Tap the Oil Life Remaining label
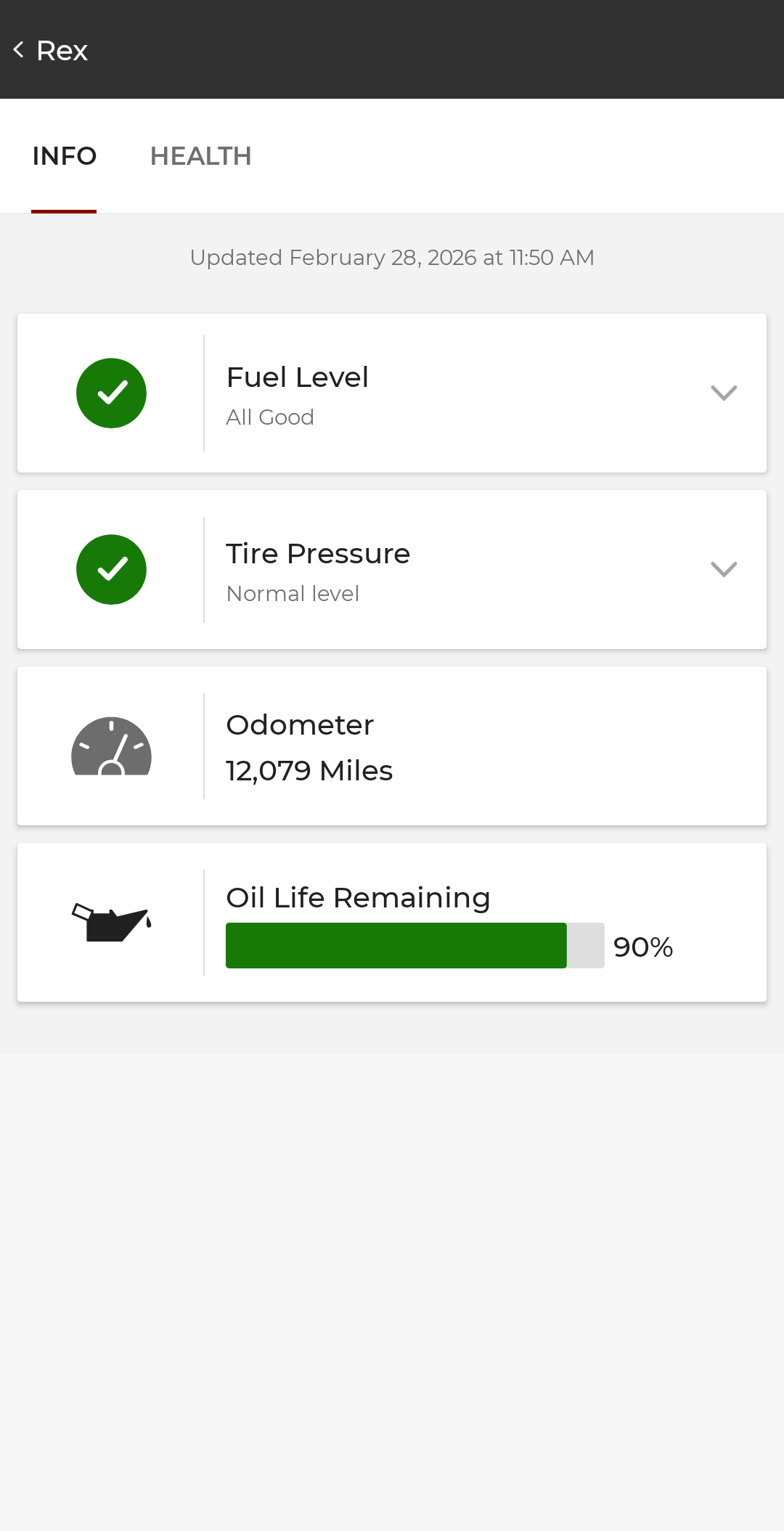 coord(358,898)
